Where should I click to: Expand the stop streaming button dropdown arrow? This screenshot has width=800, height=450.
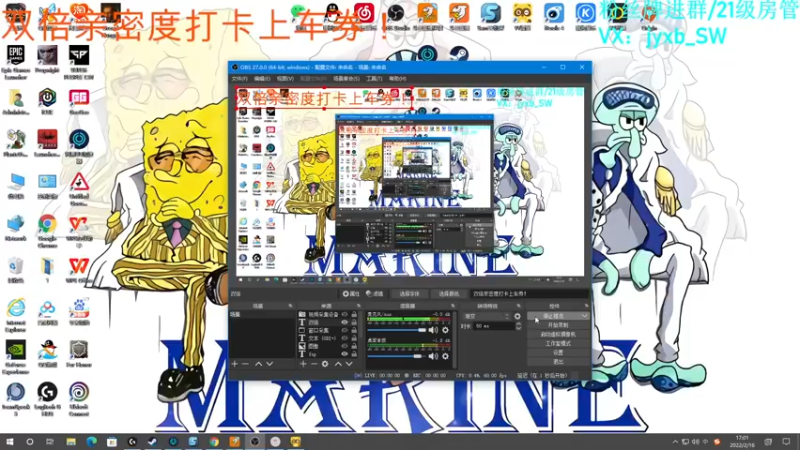pyautogui.click(x=584, y=316)
